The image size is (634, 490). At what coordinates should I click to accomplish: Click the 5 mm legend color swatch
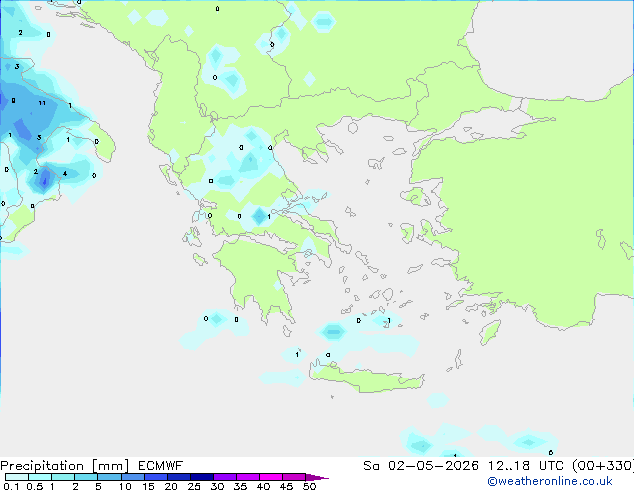(109, 477)
